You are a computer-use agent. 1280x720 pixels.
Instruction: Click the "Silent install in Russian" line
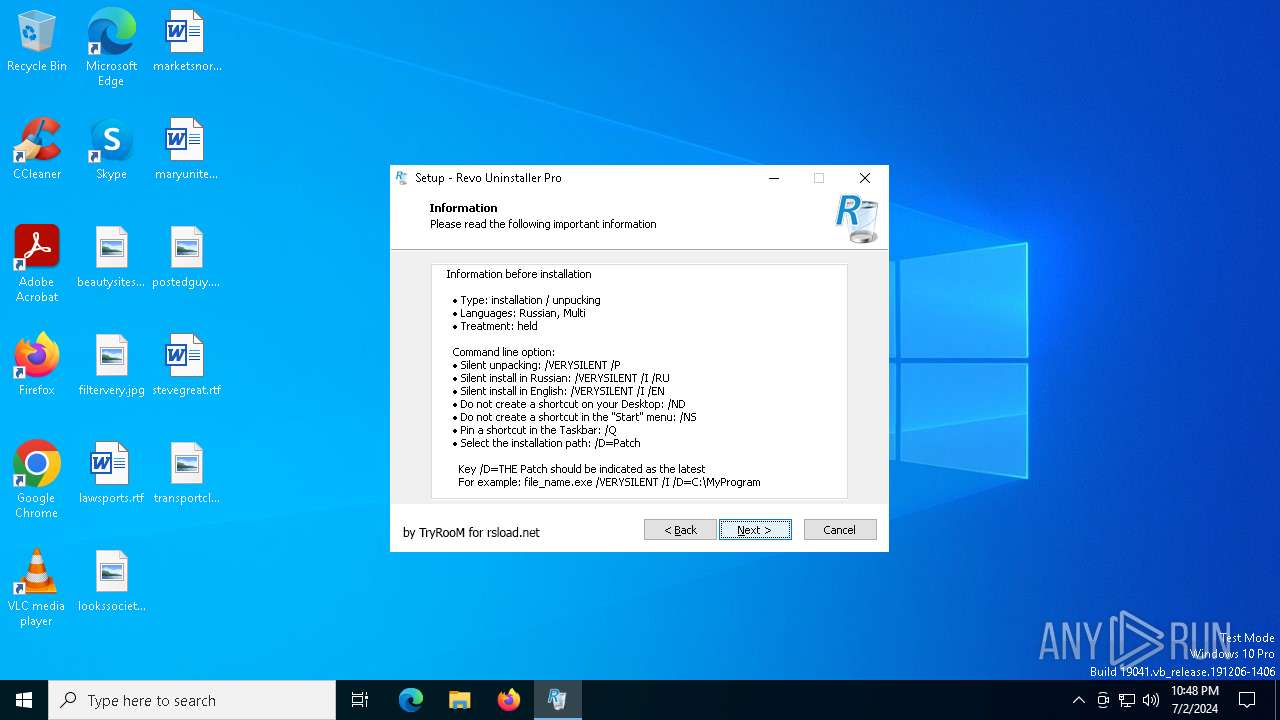[561, 378]
